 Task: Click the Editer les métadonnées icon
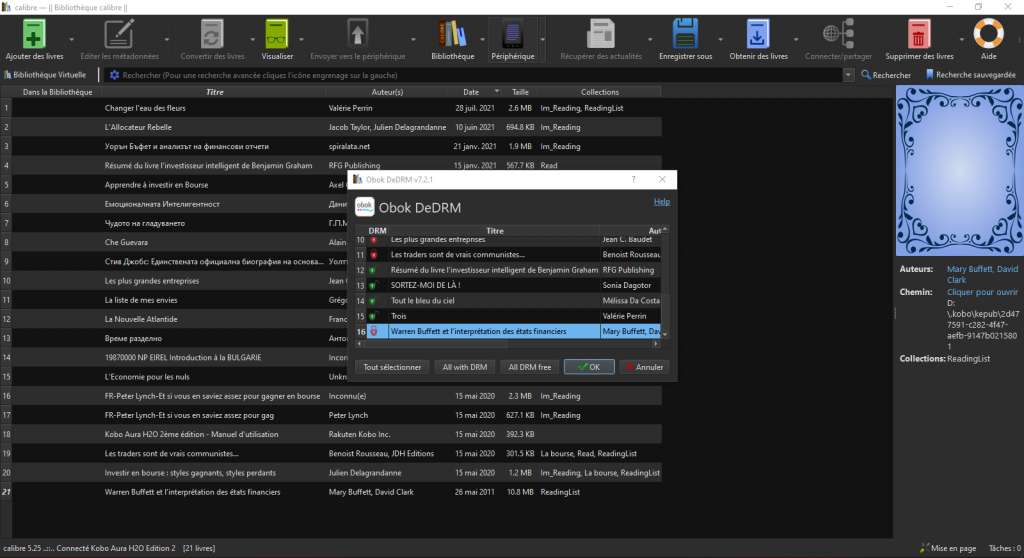[119, 34]
